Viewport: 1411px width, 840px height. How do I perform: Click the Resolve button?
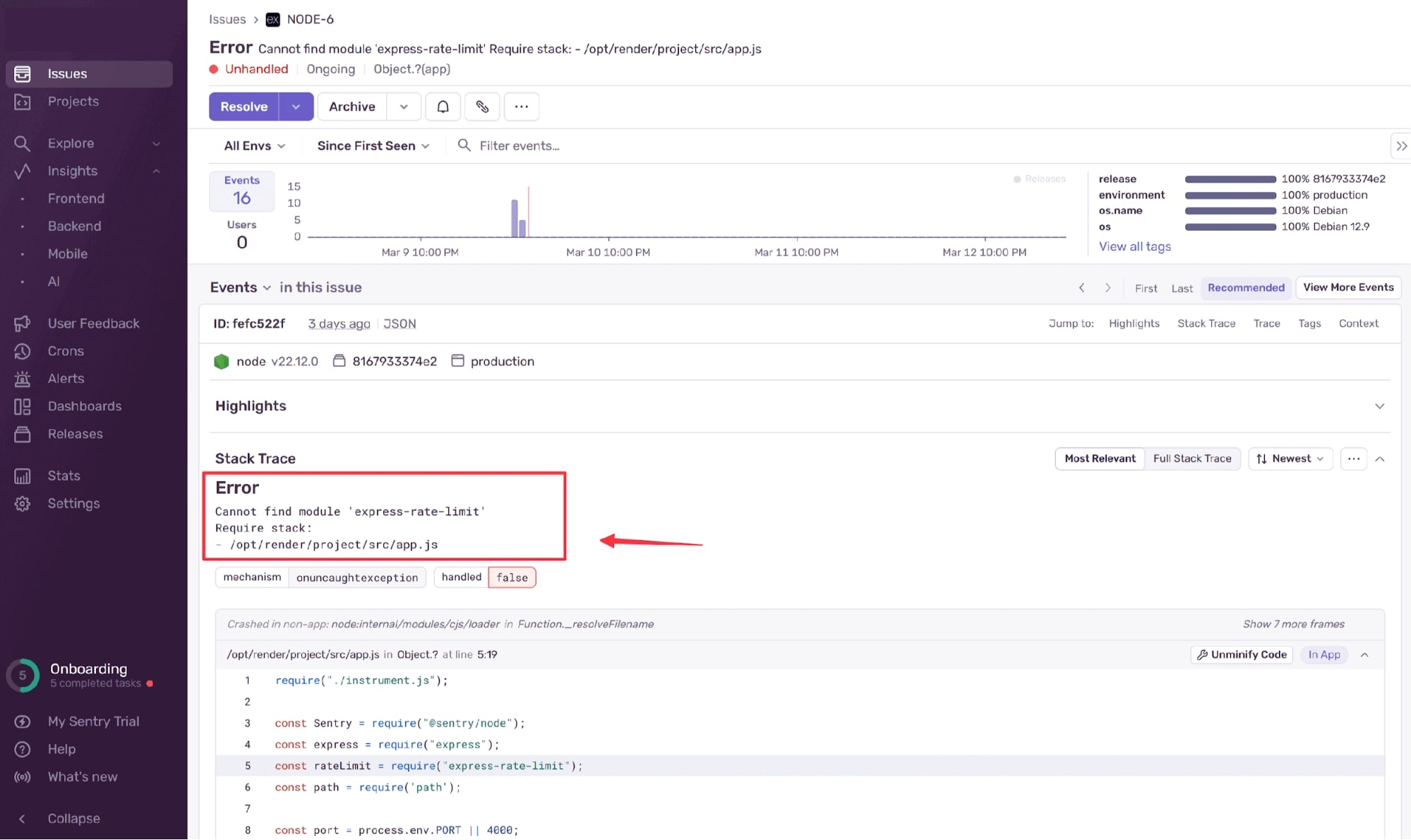click(243, 106)
